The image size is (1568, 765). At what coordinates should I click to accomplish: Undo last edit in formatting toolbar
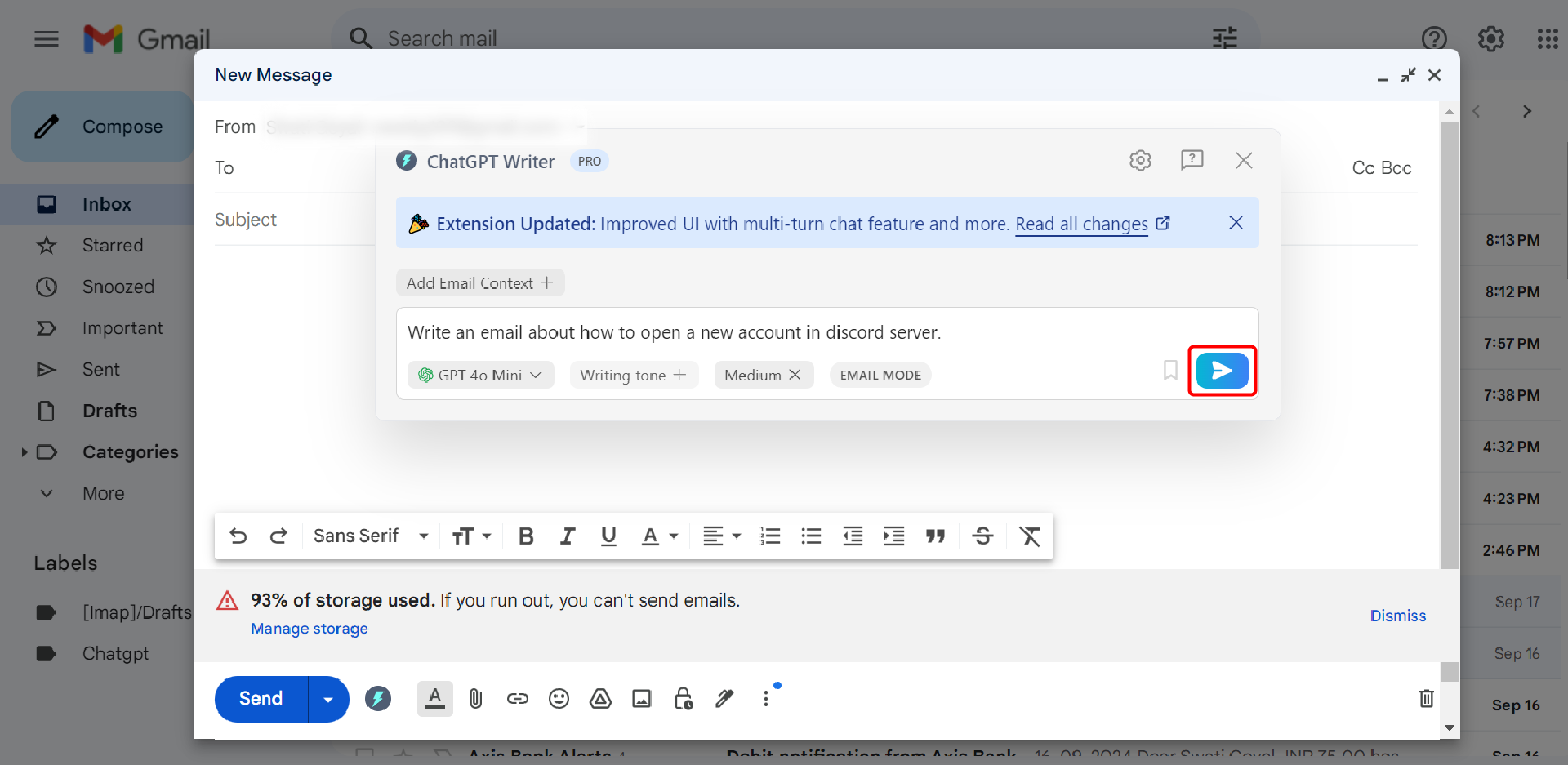[238, 536]
